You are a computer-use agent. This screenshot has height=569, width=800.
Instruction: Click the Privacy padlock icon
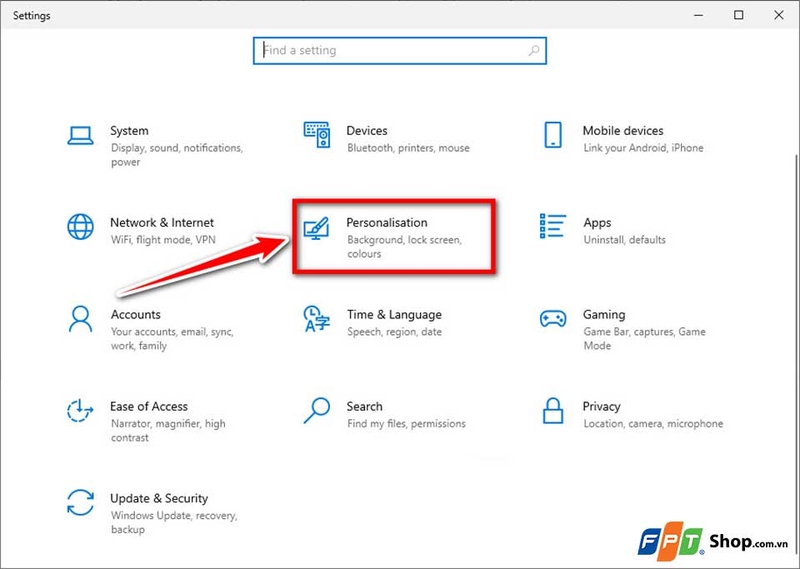point(553,411)
